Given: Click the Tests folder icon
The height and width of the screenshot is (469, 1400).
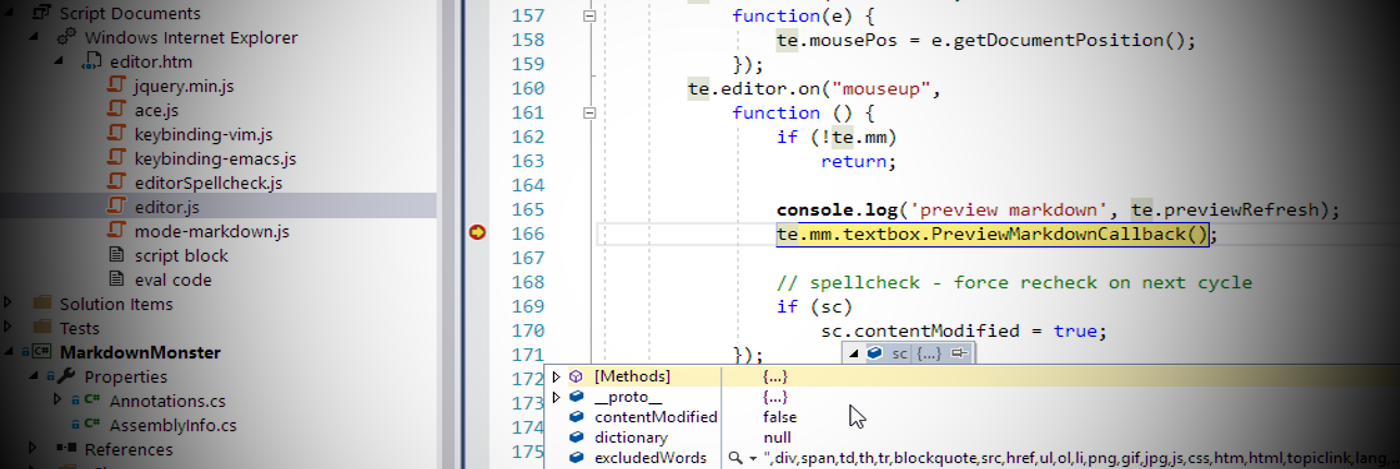Looking at the screenshot, I should coord(42,327).
